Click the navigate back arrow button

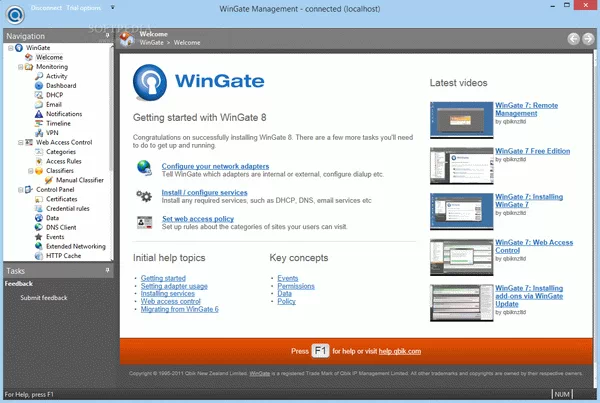click(573, 39)
